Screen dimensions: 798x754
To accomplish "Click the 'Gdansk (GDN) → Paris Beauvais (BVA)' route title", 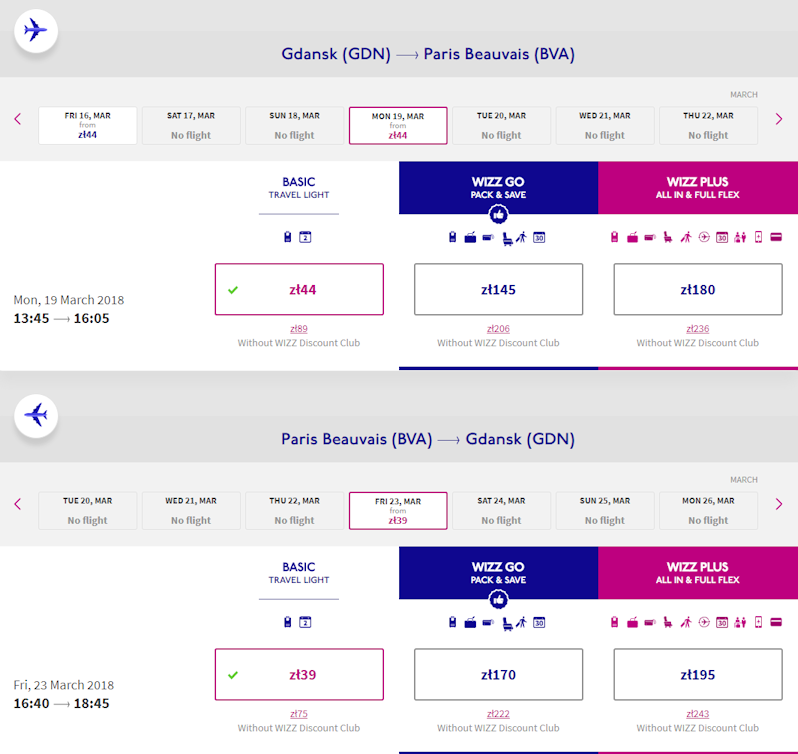I will [x=428, y=54].
